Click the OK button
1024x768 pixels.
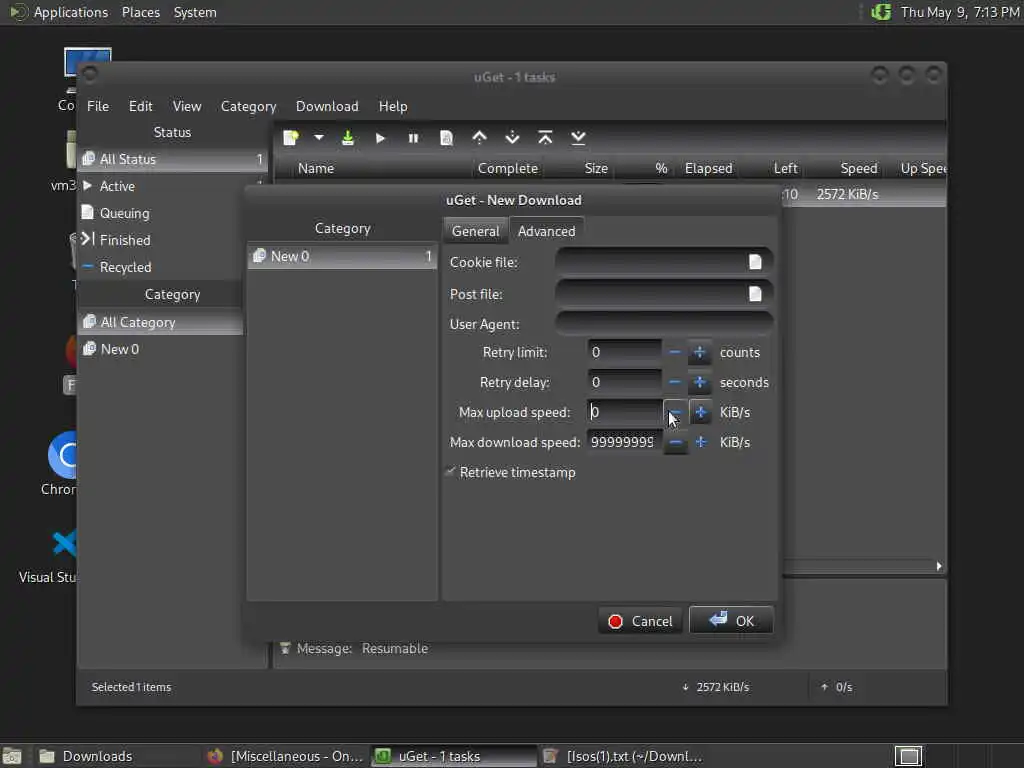coord(731,620)
